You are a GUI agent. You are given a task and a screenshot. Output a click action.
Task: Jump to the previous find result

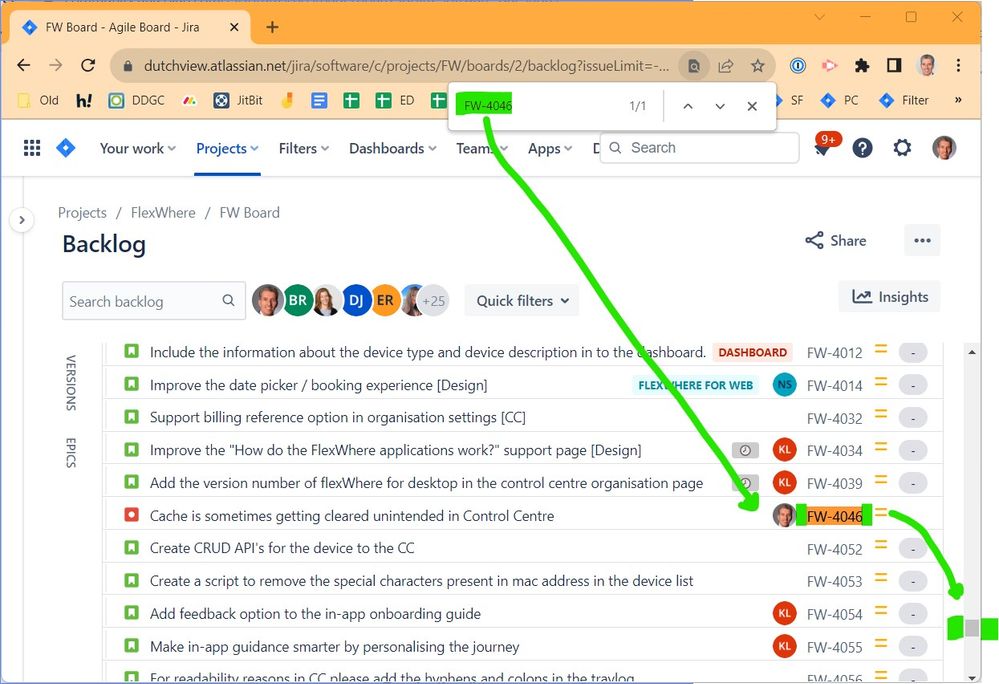point(688,106)
